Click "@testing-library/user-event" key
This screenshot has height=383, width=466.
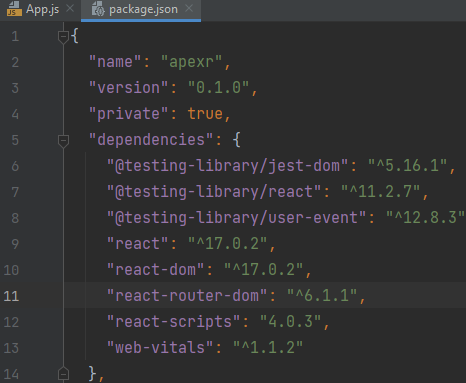[x=236, y=218]
